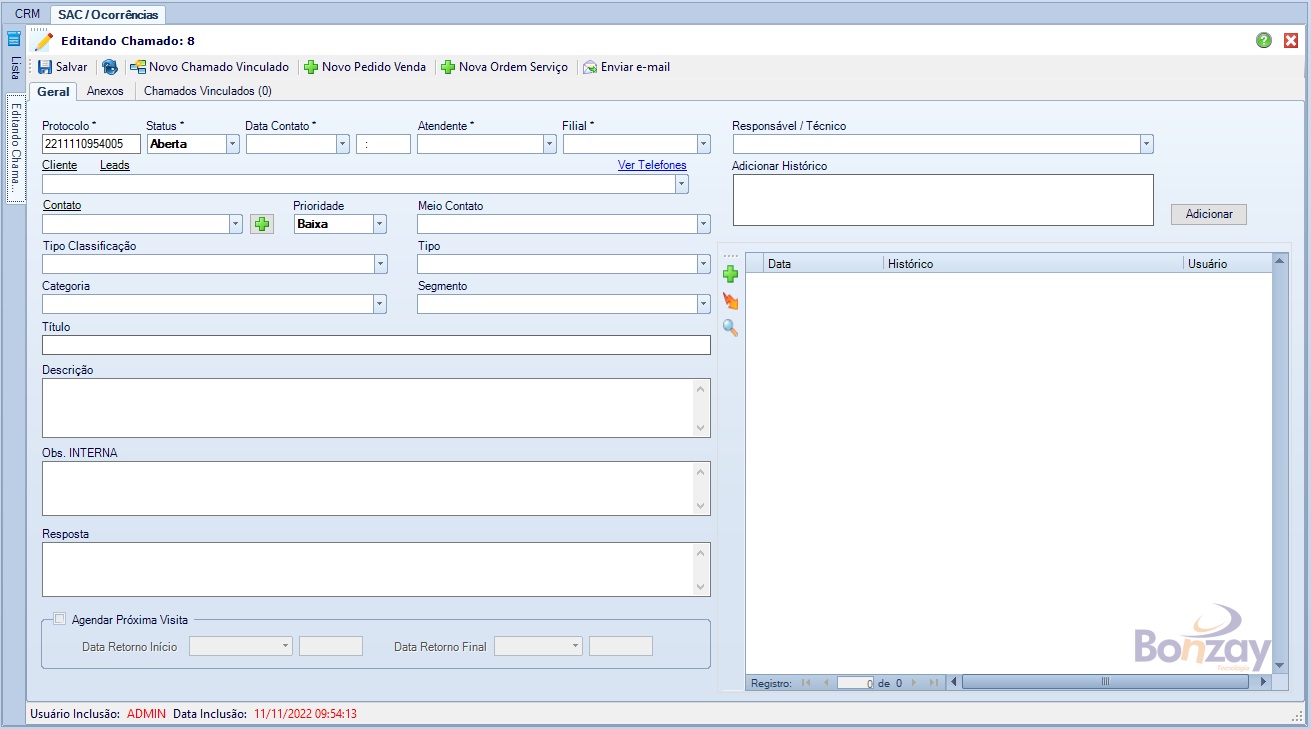The image size is (1311, 729).
Task: Open the Contato dropdown
Action: click(236, 224)
